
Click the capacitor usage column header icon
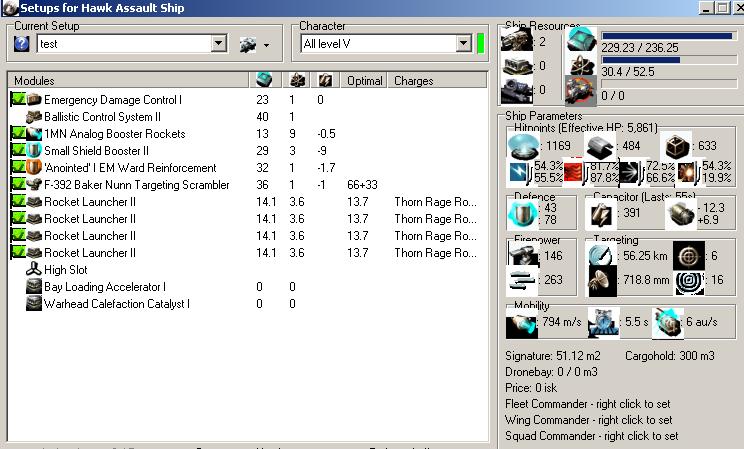tap(325, 81)
